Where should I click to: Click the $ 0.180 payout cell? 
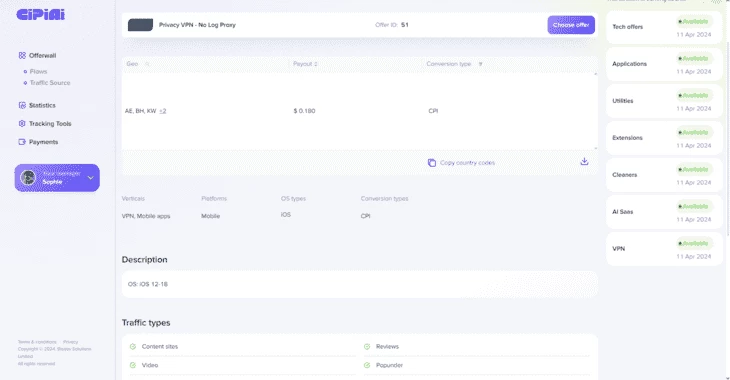pos(304,111)
